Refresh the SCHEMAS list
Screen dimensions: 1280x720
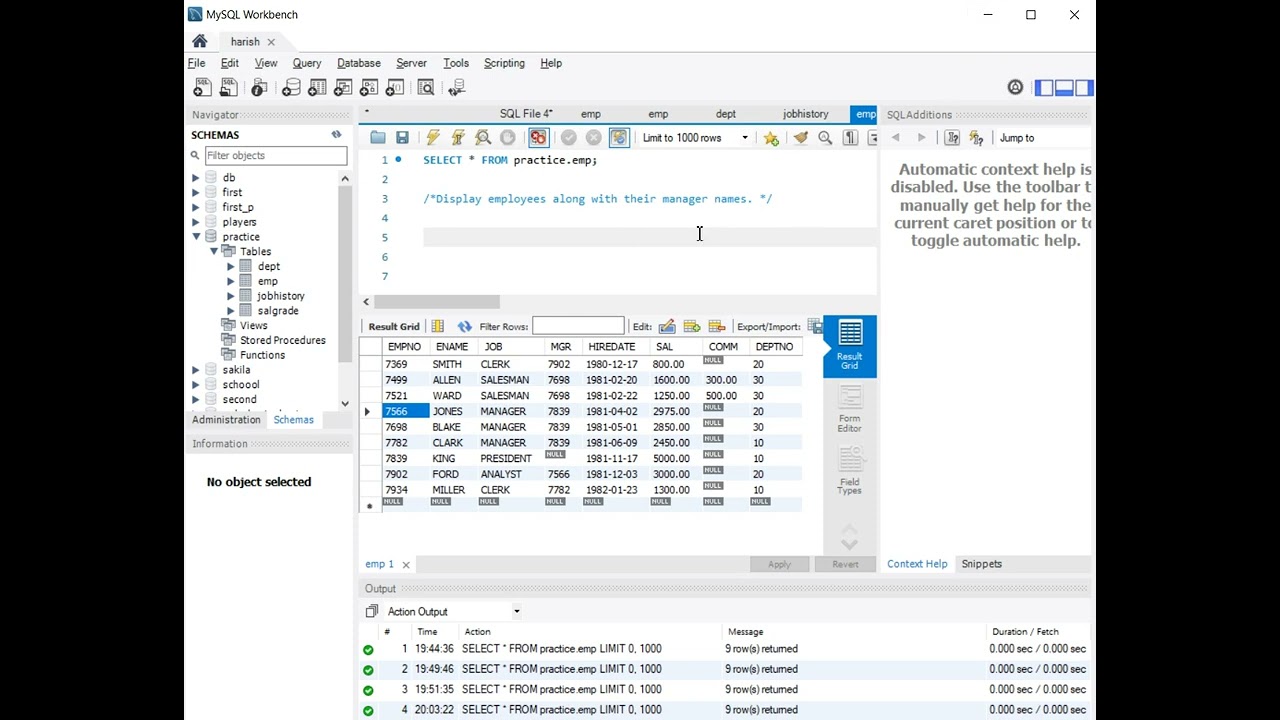pos(336,134)
